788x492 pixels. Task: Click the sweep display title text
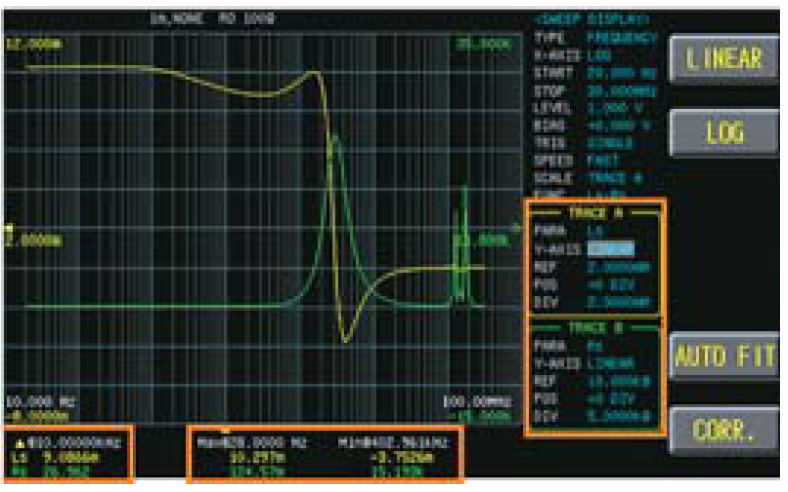point(592,20)
